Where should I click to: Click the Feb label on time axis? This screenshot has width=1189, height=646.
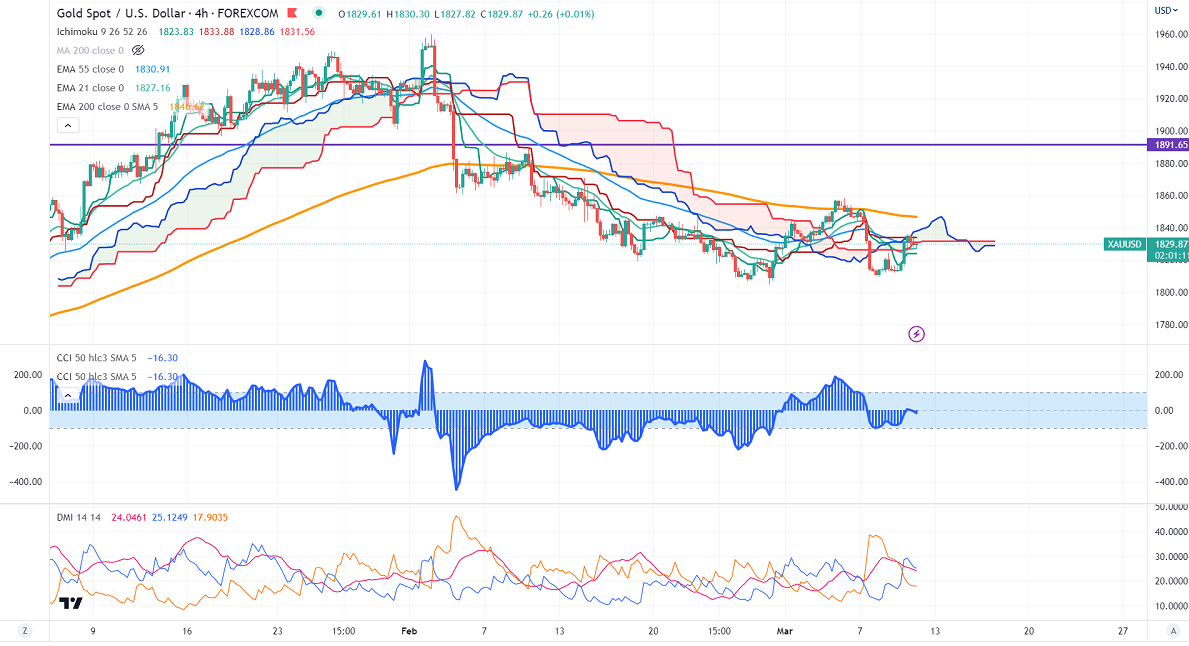(408, 631)
